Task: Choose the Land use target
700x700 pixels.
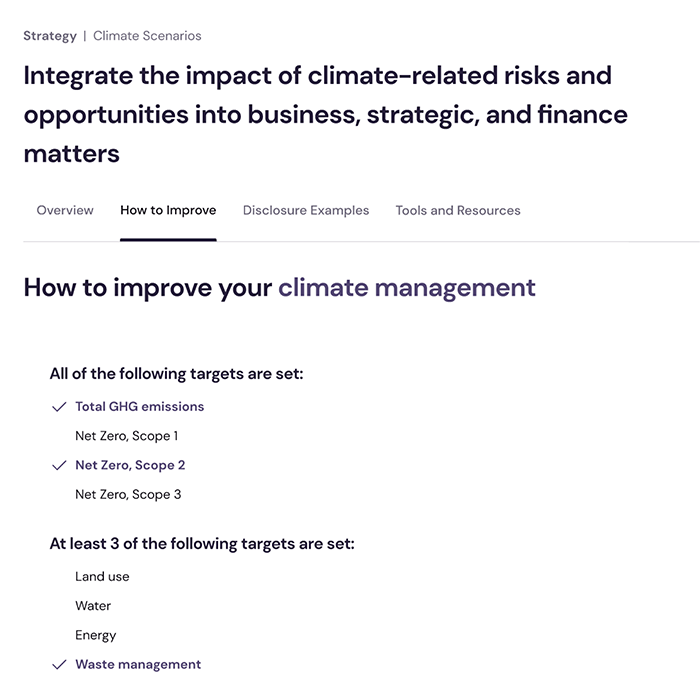Action: click(x=102, y=577)
